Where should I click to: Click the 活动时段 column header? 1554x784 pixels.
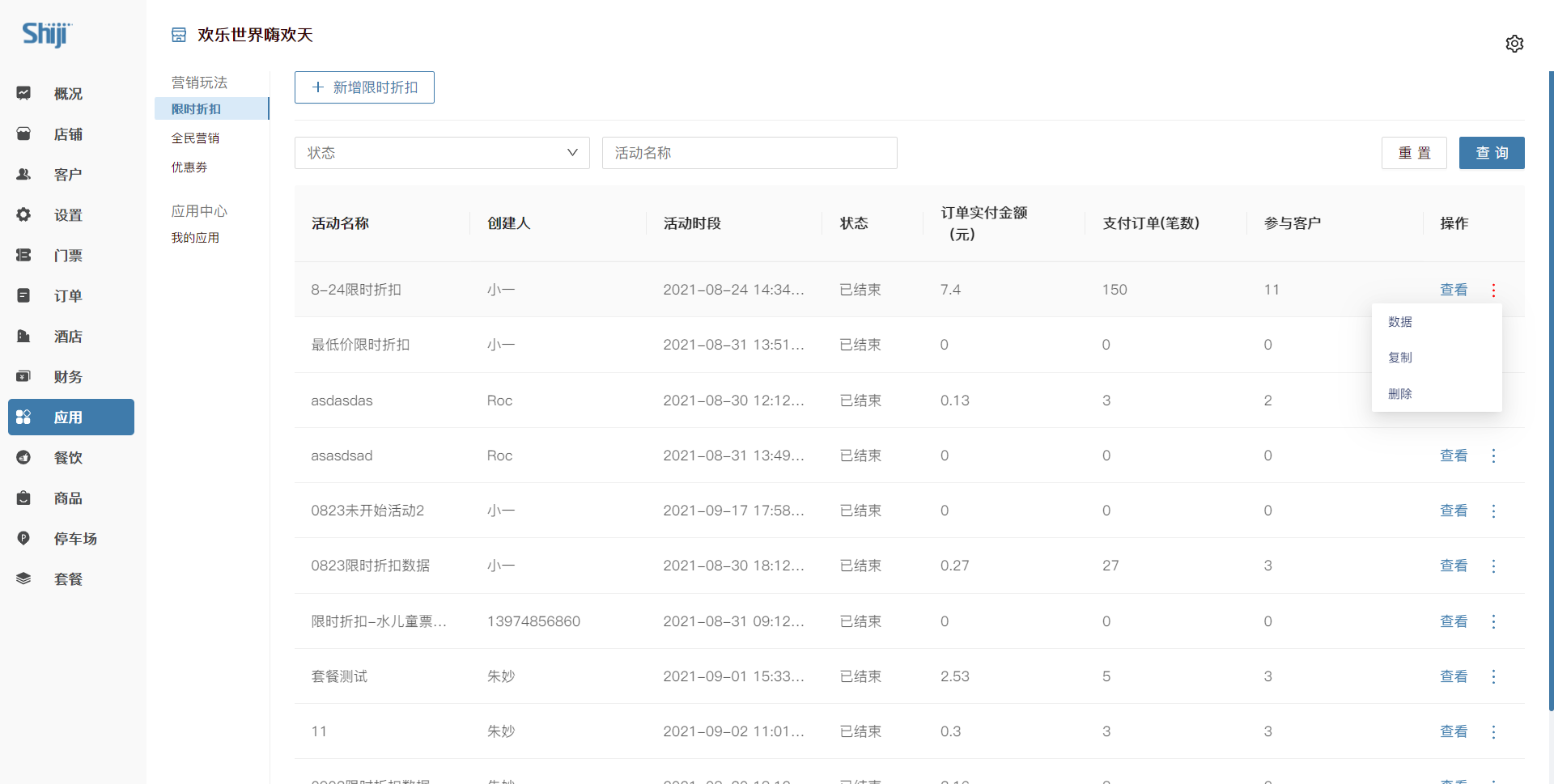pyautogui.click(x=692, y=223)
